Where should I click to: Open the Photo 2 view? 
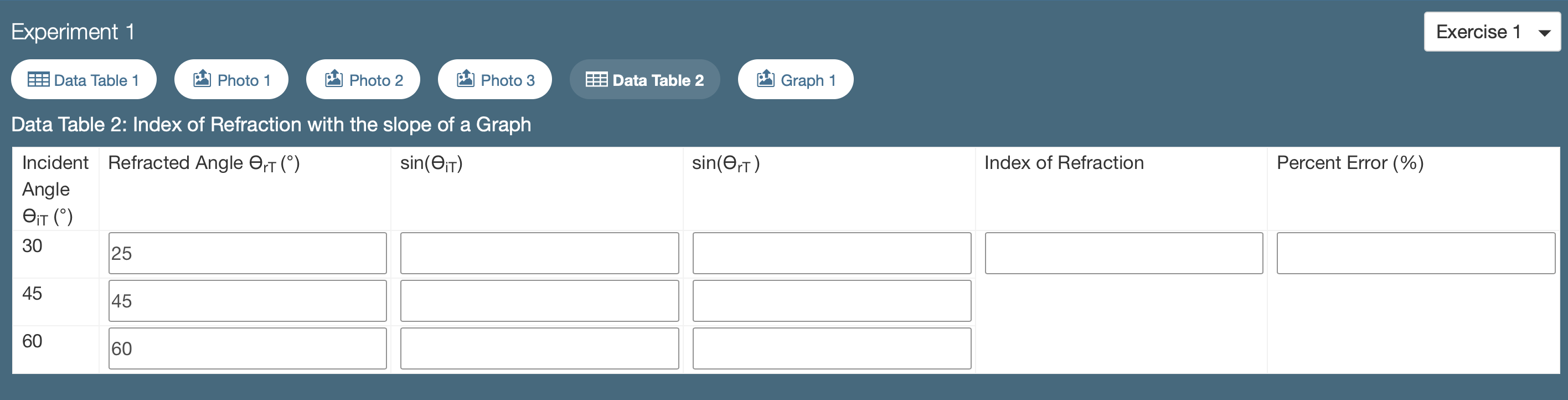pos(363,79)
